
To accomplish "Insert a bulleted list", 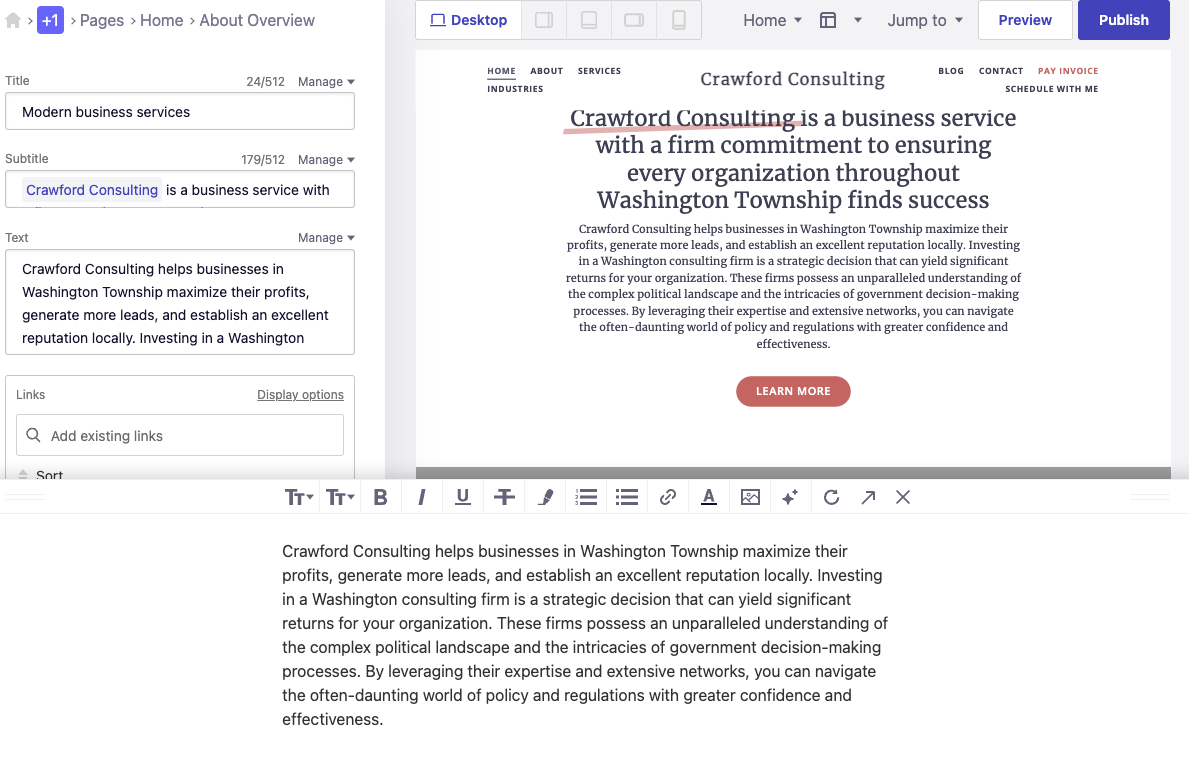I will coord(627,497).
